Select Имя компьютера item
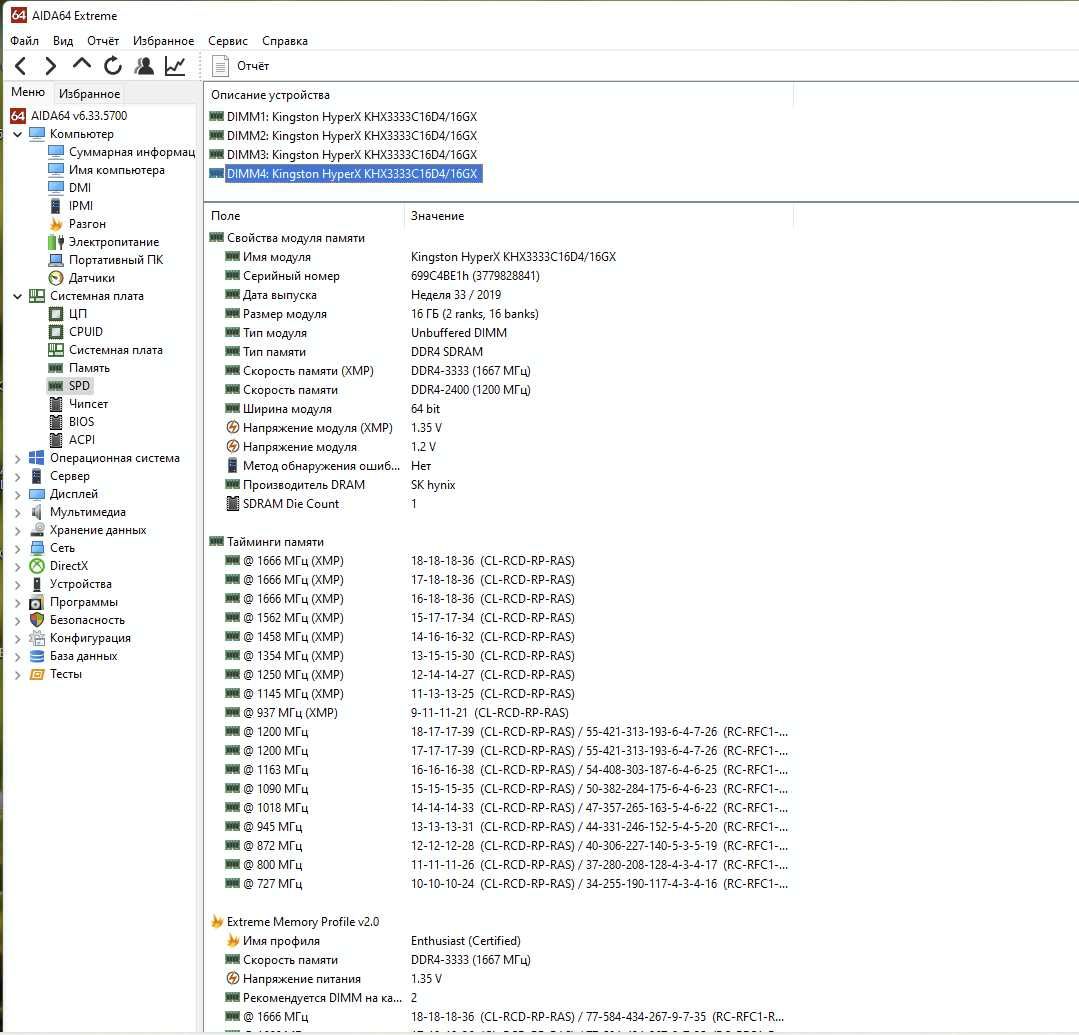This screenshot has width=1079, height=1035. click(x=116, y=169)
